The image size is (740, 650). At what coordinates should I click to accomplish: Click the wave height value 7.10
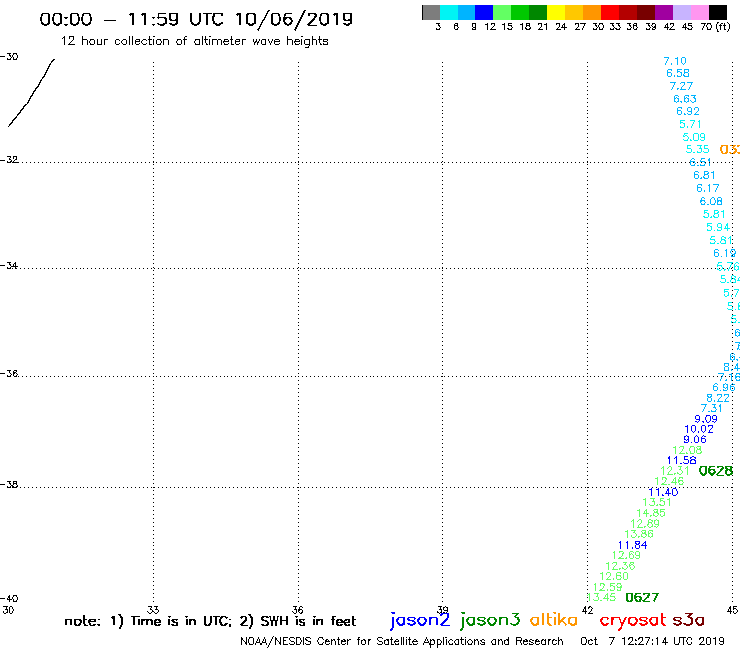click(x=675, y=61)
